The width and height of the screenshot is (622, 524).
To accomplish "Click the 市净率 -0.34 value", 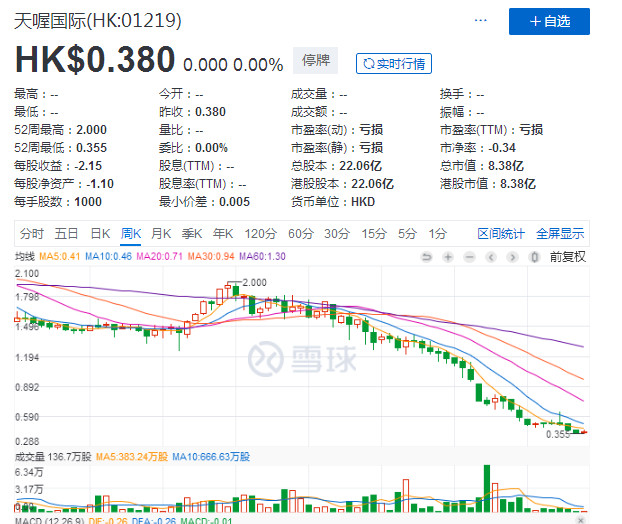I will pos(502,148).
